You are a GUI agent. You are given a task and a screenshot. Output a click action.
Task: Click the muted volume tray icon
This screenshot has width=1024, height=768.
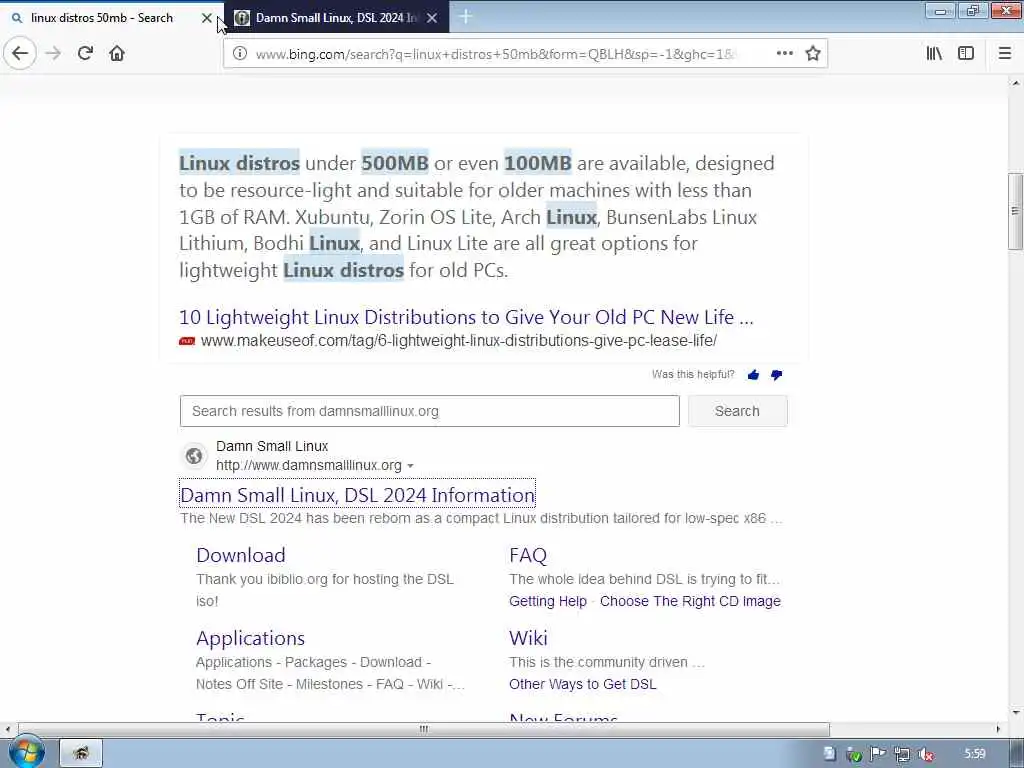925,755
